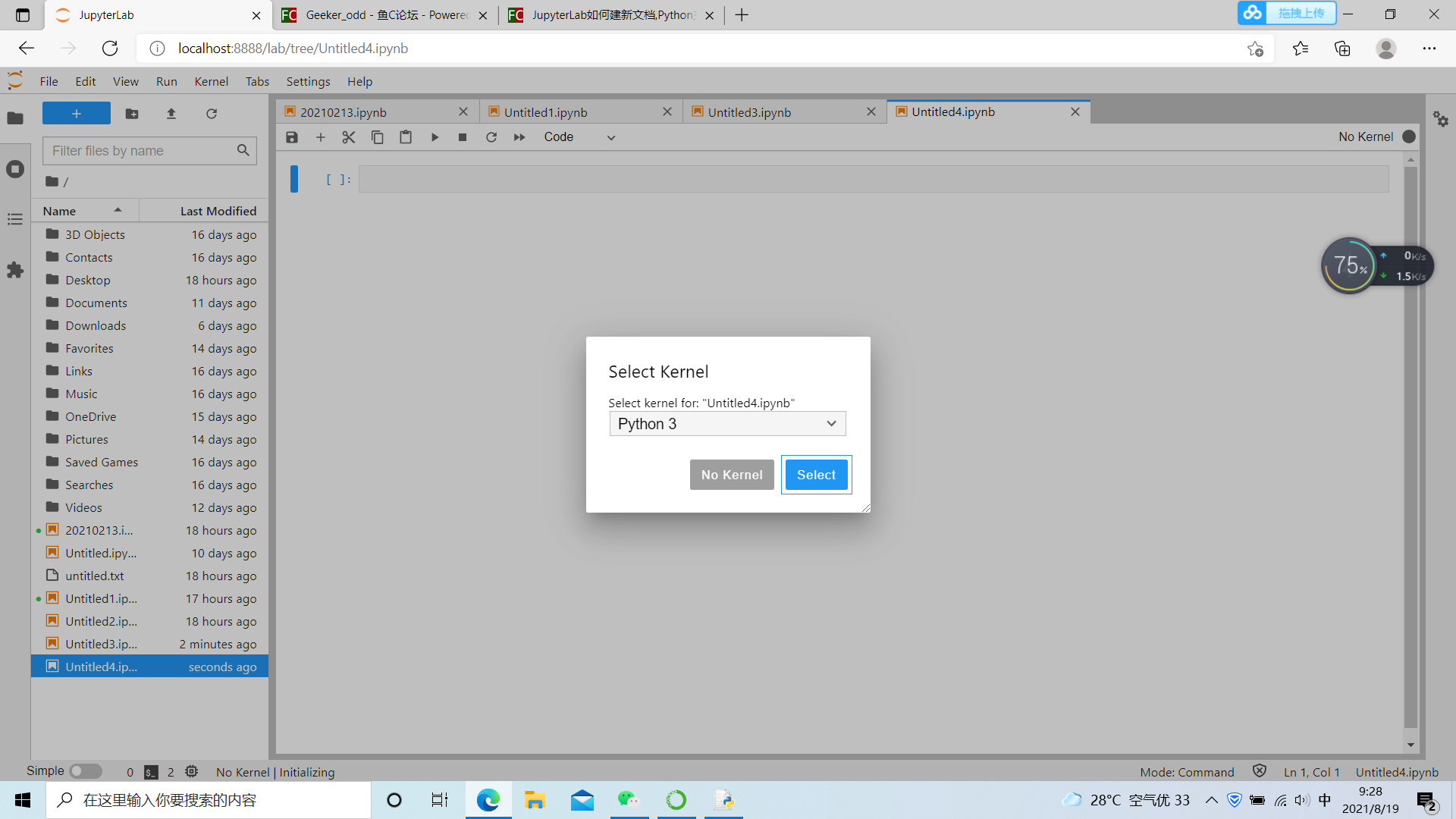Click the browser refresh button
The image size is (1456, 819).
tap(110, 49)
